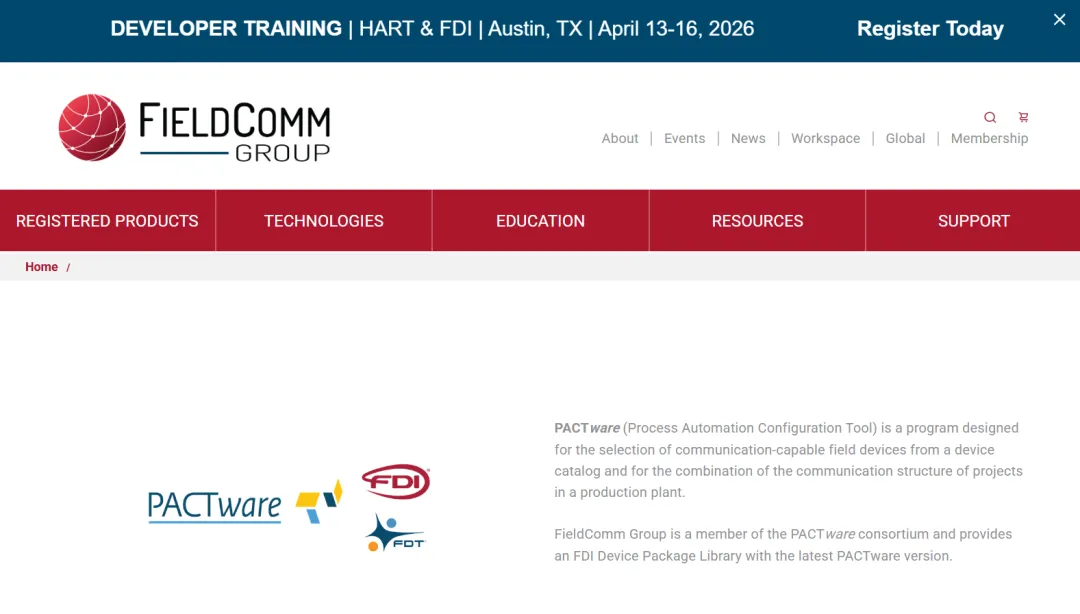This screenshot has height=614, width=1080.
Task: Close the developer training banner
Action: 1059,20
